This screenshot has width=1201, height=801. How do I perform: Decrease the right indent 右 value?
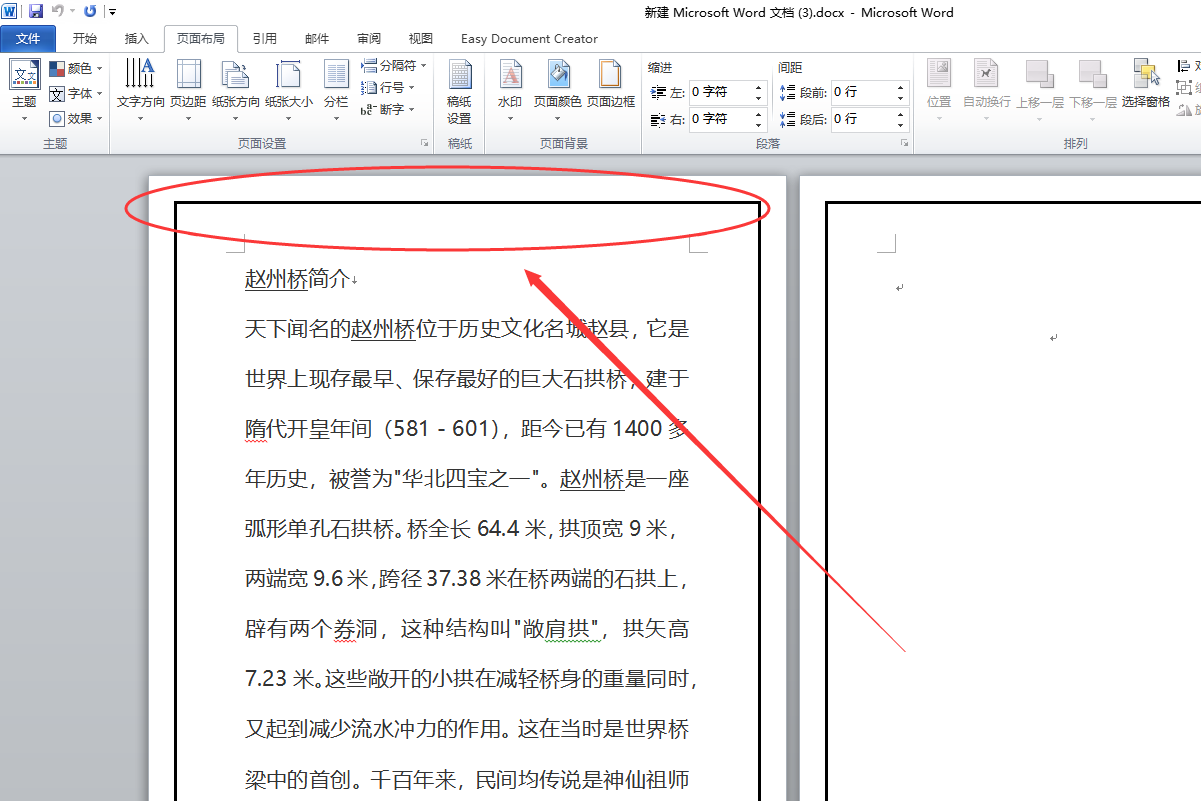(759, 125)
